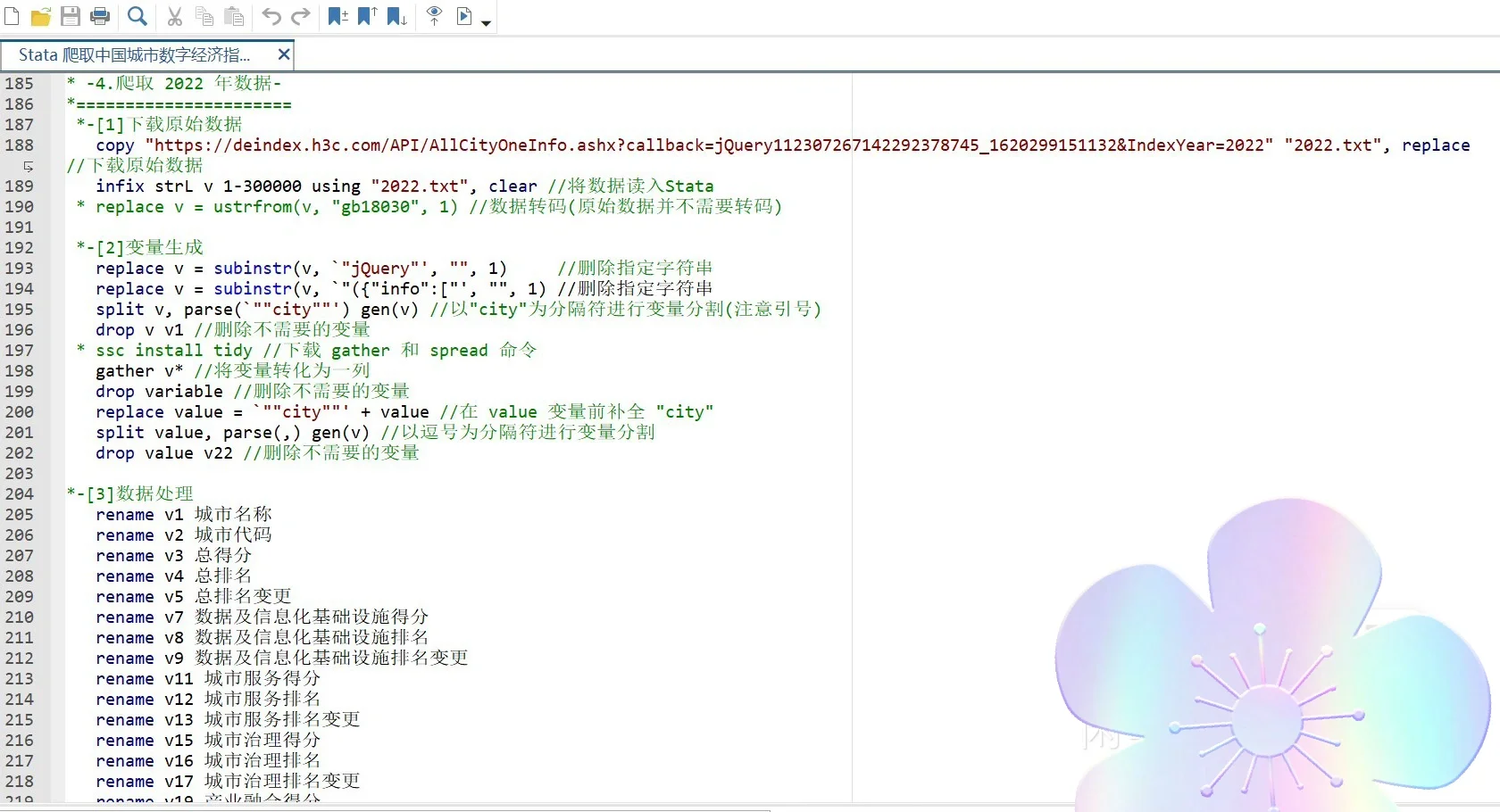1500x812 pixels.
Task: Show file in viewer with the eye icon
Action: (x=434, y=16)
